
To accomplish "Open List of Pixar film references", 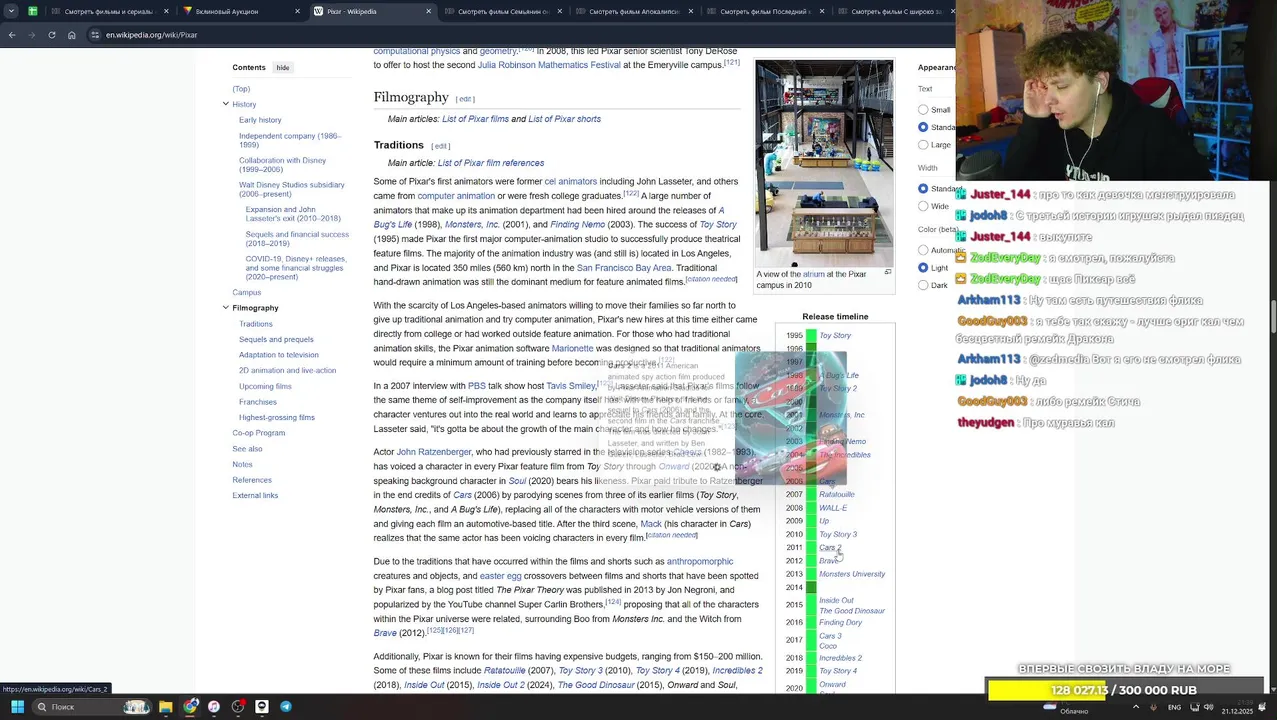I will (x=490, y=163).
